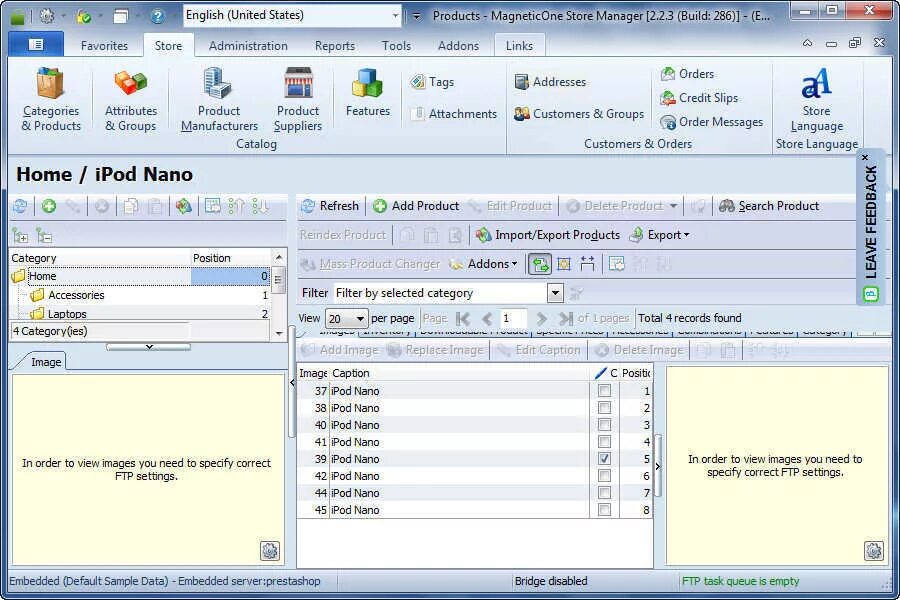Click Refresh products button
Image resolution: width=900 pixels, height=600 pixels.
click(330, 206)
